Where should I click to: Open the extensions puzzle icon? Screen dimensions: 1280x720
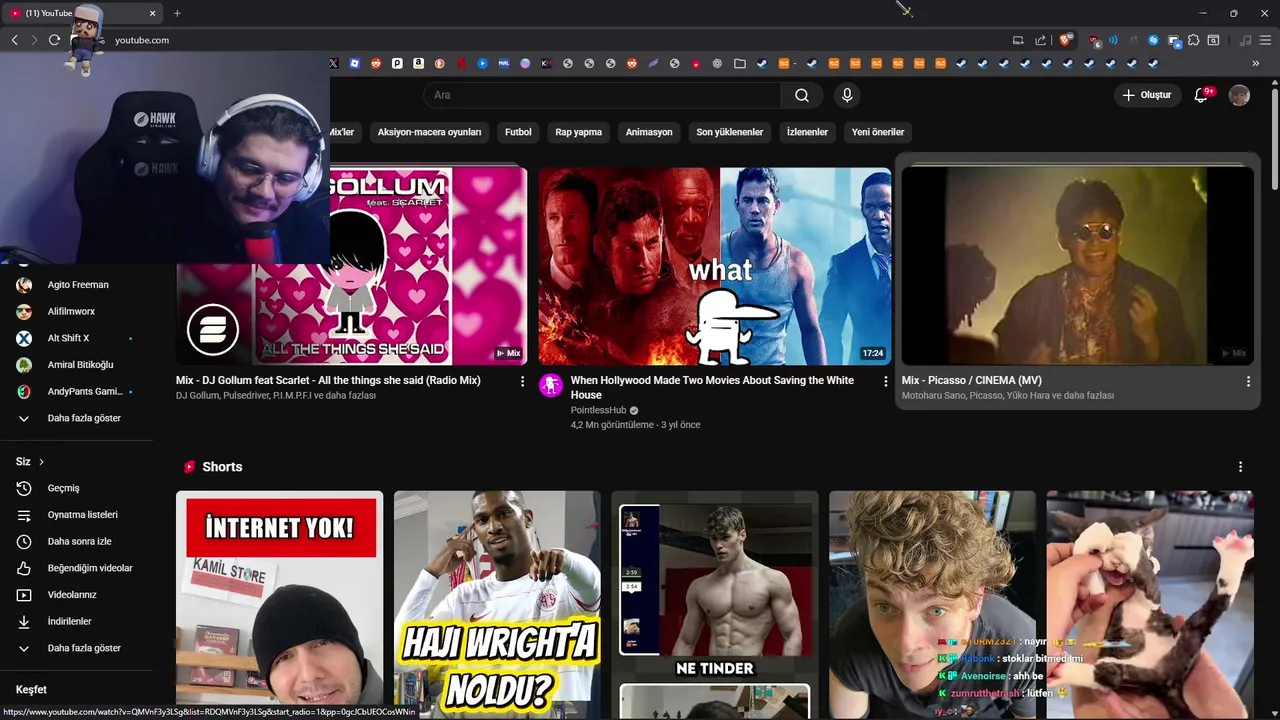click(x=1193, y=40)
